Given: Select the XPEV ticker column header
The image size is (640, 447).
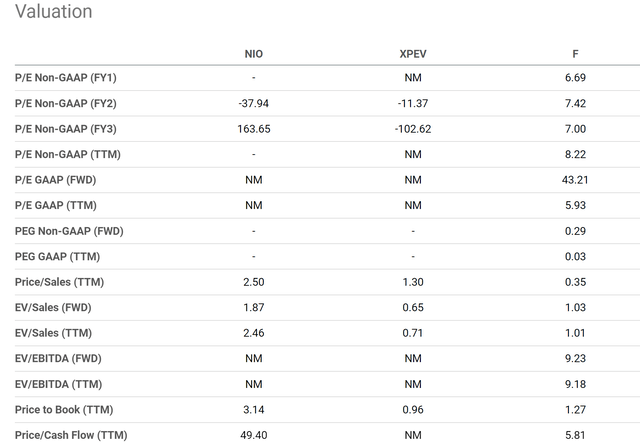Looking at the screenshot, I should tap(414, 52).
